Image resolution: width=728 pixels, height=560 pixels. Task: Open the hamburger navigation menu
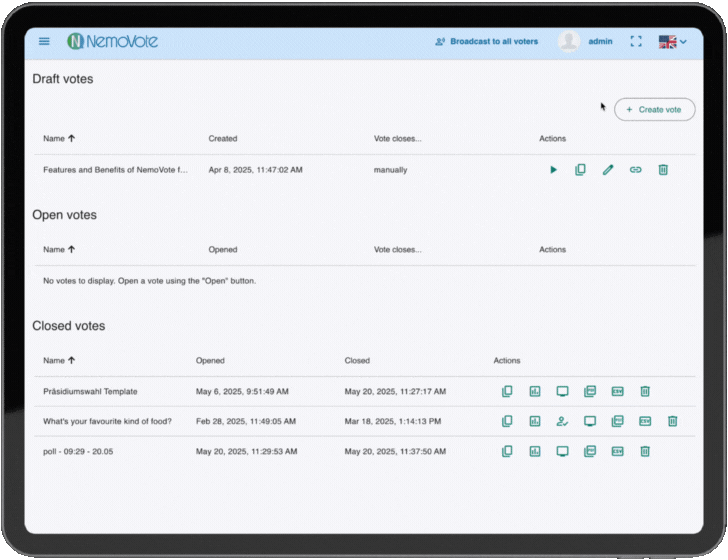(x=44, y=41)
